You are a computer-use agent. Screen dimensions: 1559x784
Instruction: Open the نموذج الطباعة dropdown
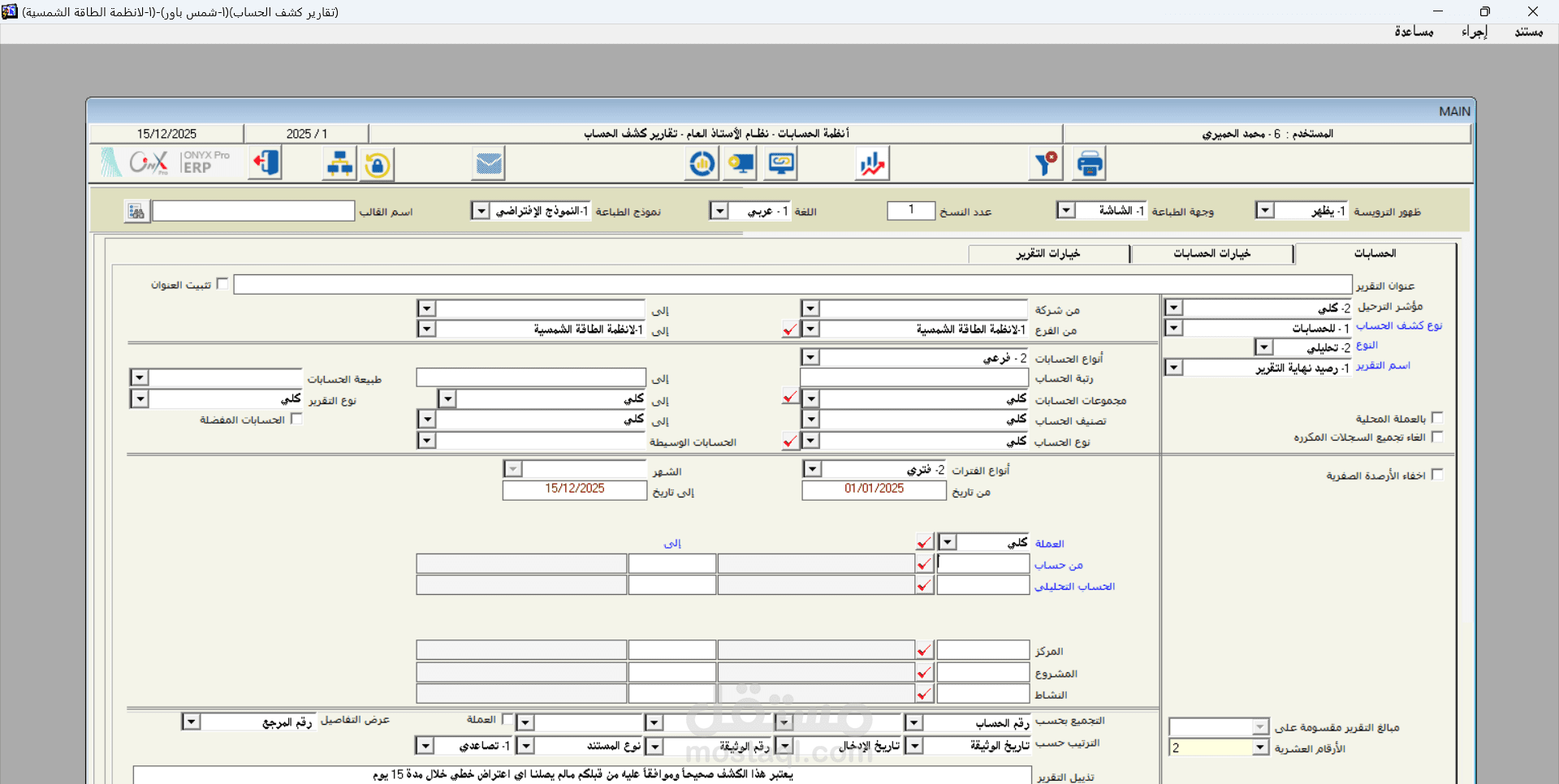point(481,211)
